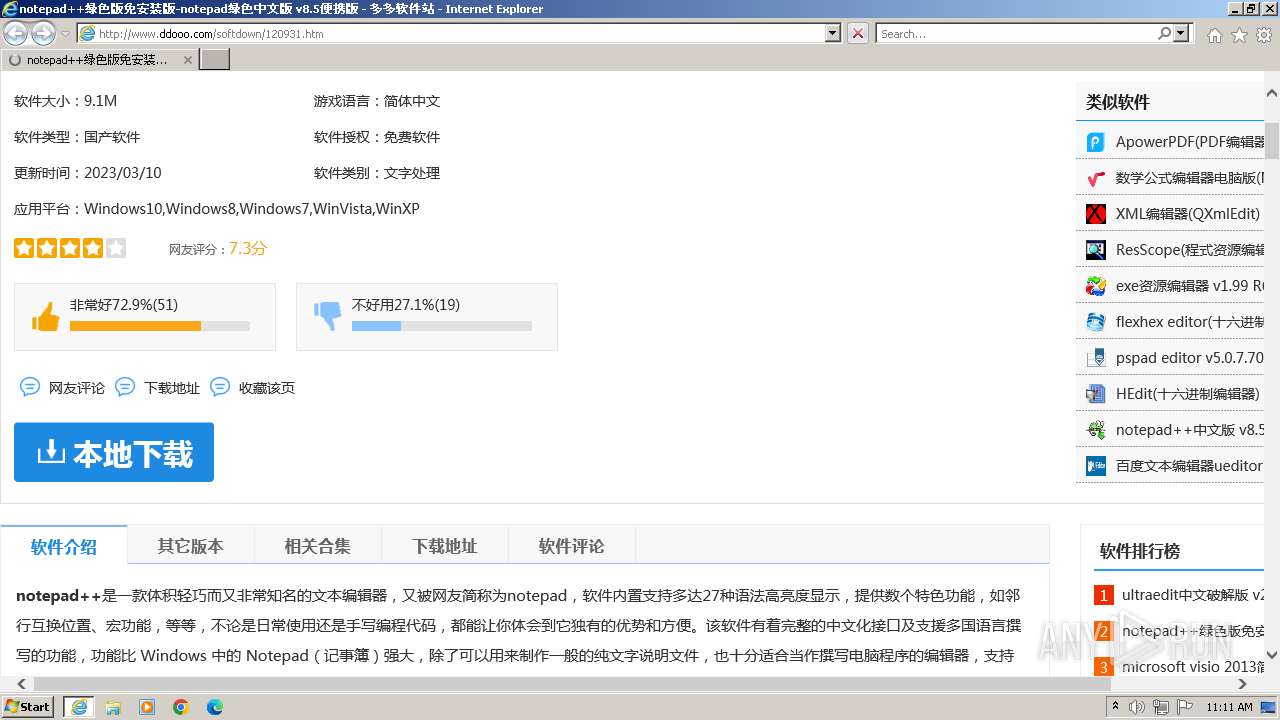This screenshot has width=1280, height=720.
Task: Open the 下载地址 link beside the speech bubble
Action: pyautogui.click(x=172, y=388)
